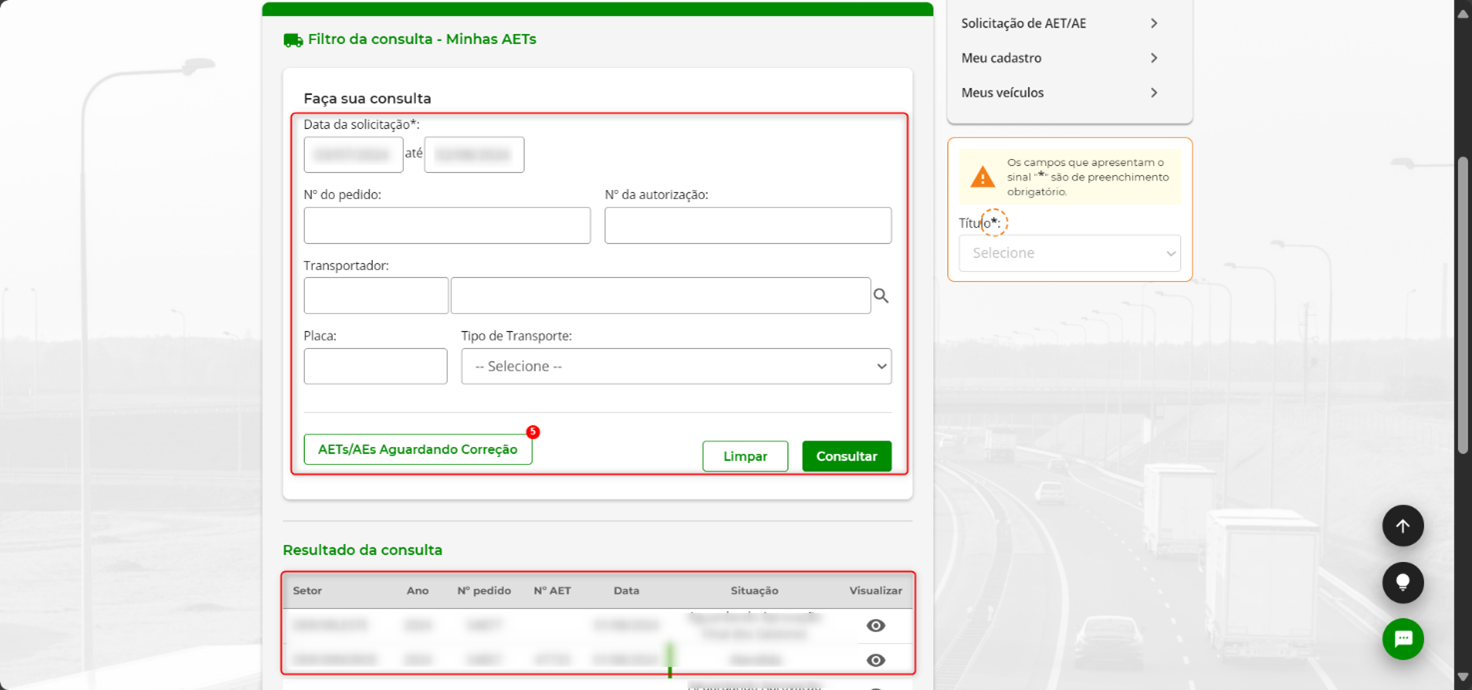
Task: Click the Limpar button
Action: (745, 456)
